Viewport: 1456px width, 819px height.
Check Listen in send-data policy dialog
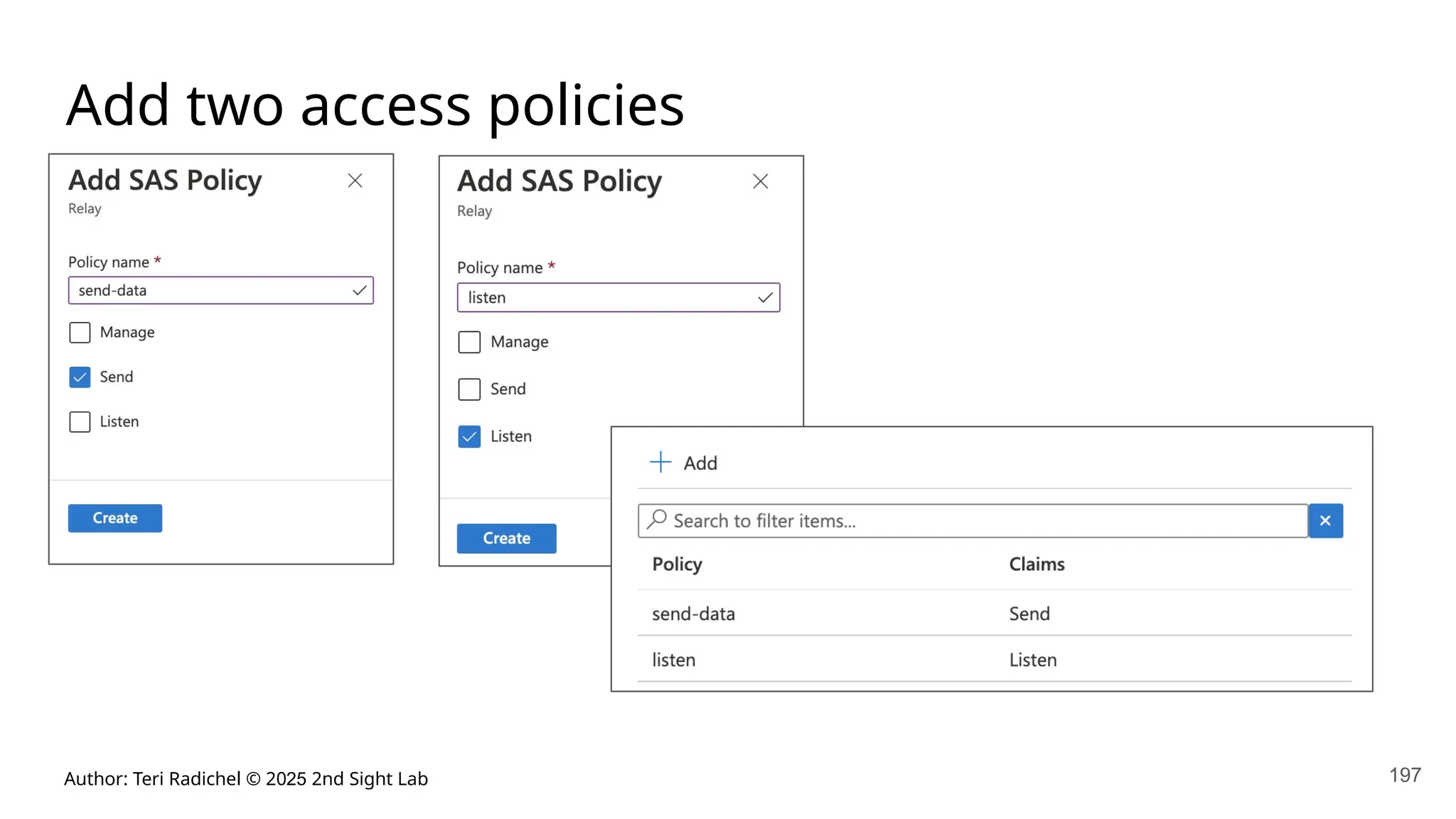(80, 422)
